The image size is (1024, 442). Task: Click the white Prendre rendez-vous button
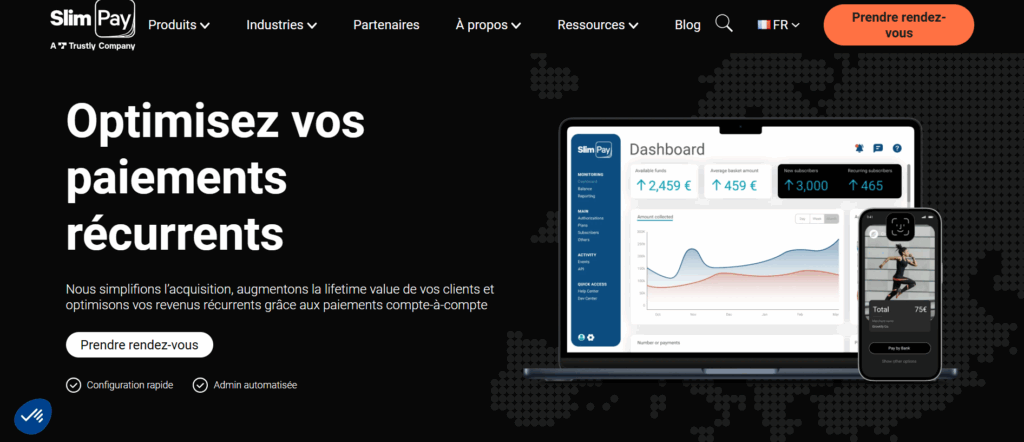[139, 345]
